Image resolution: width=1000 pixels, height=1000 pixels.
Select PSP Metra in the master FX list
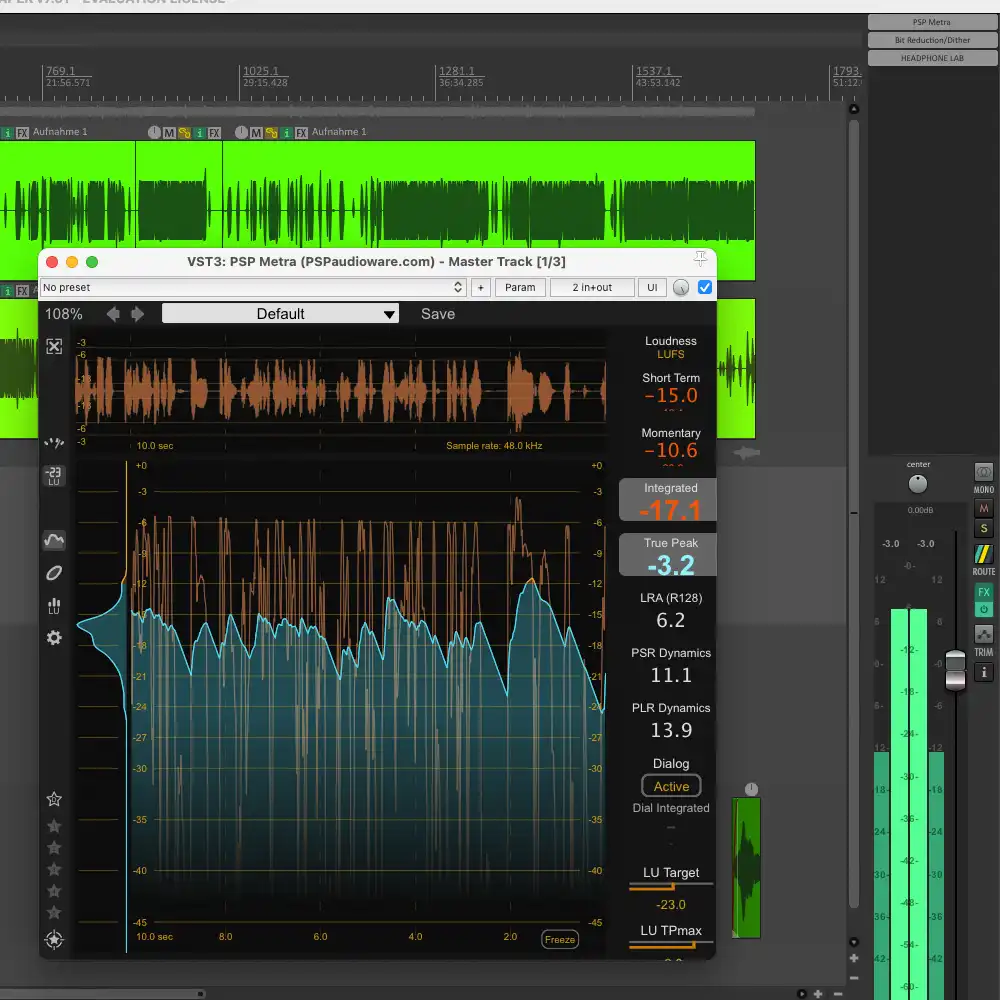click(x=932, y=22)
